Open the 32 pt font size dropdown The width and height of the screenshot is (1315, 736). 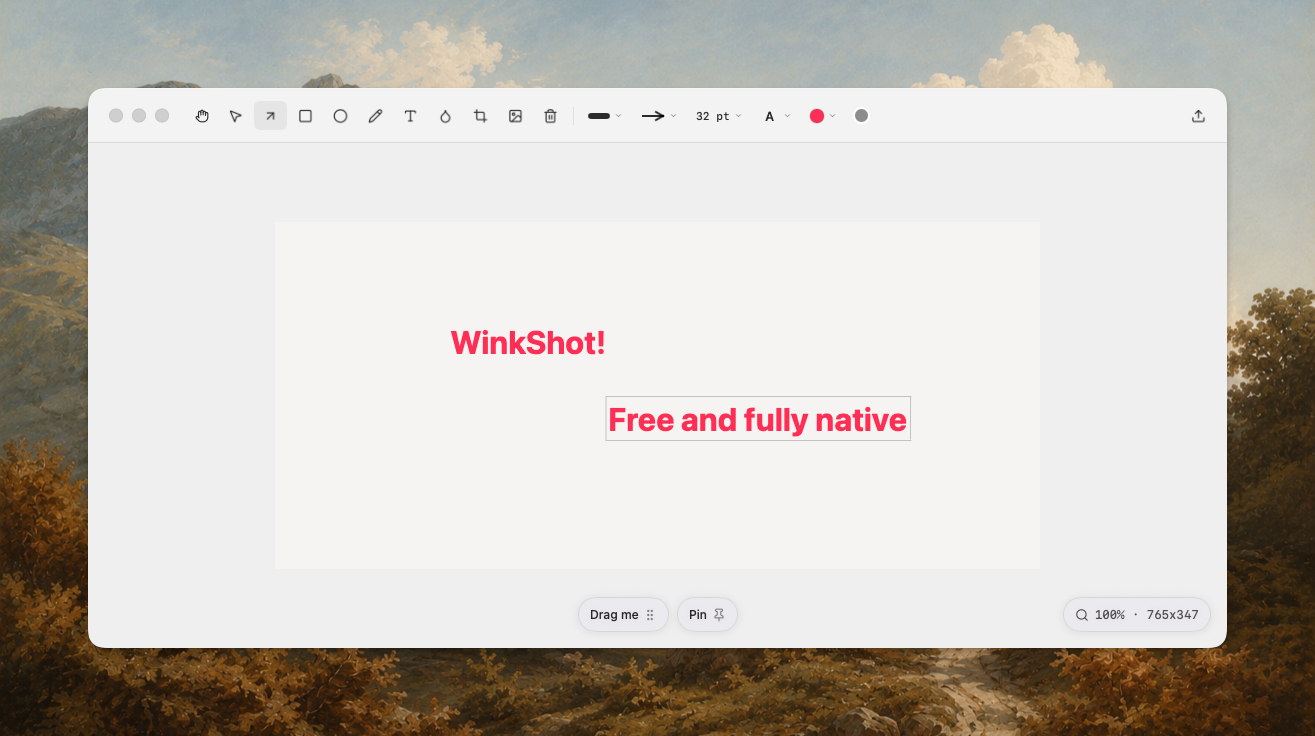(719, 116)
